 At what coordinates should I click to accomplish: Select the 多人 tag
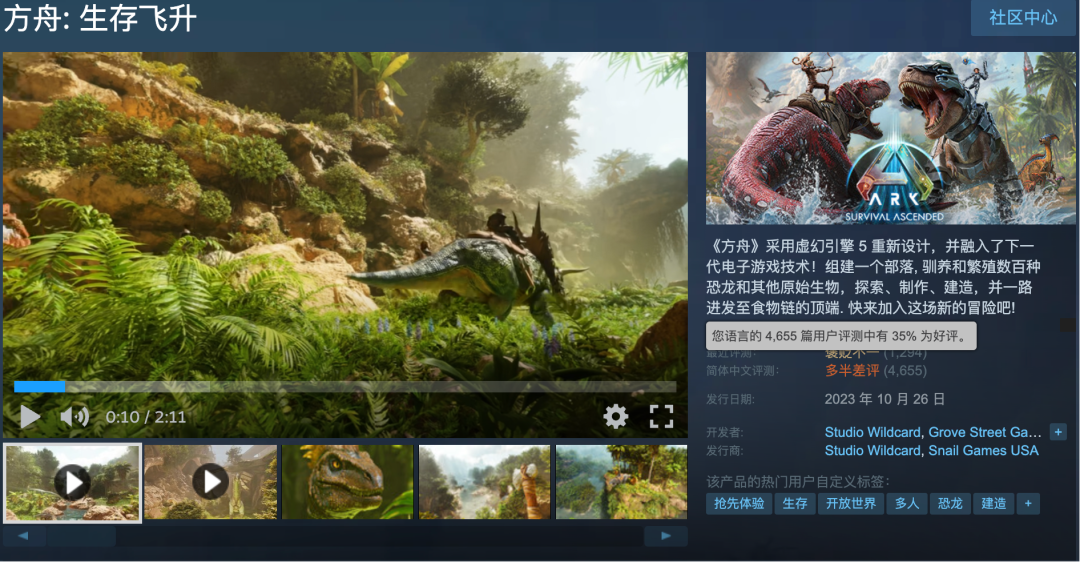(x=906, y=503)
